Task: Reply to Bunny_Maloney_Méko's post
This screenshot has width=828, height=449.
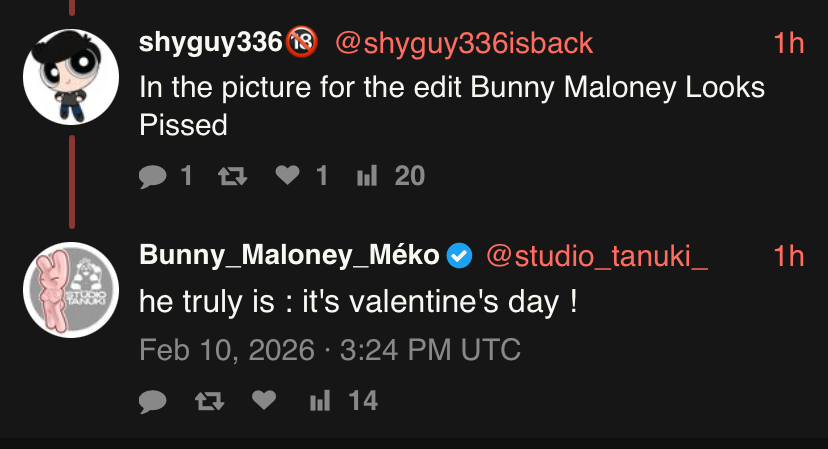Action: [153, 401]
